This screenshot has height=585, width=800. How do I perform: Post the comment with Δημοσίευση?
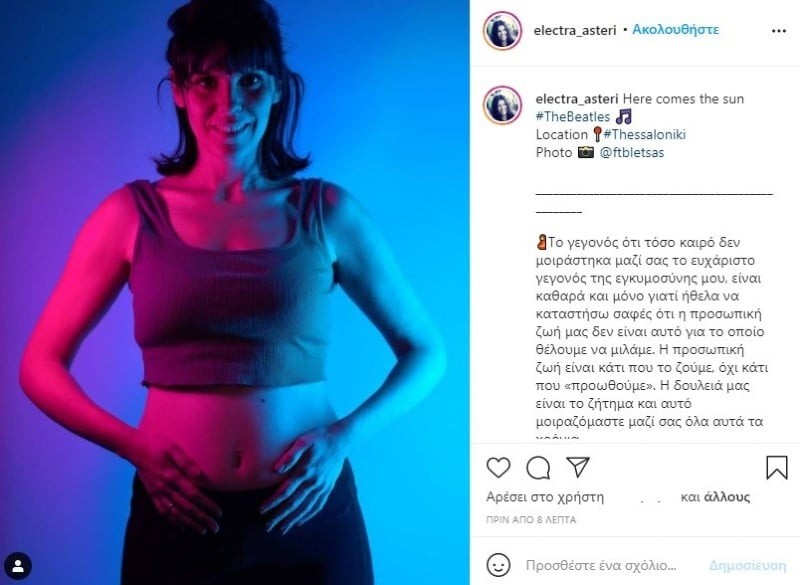coord(747,566)
